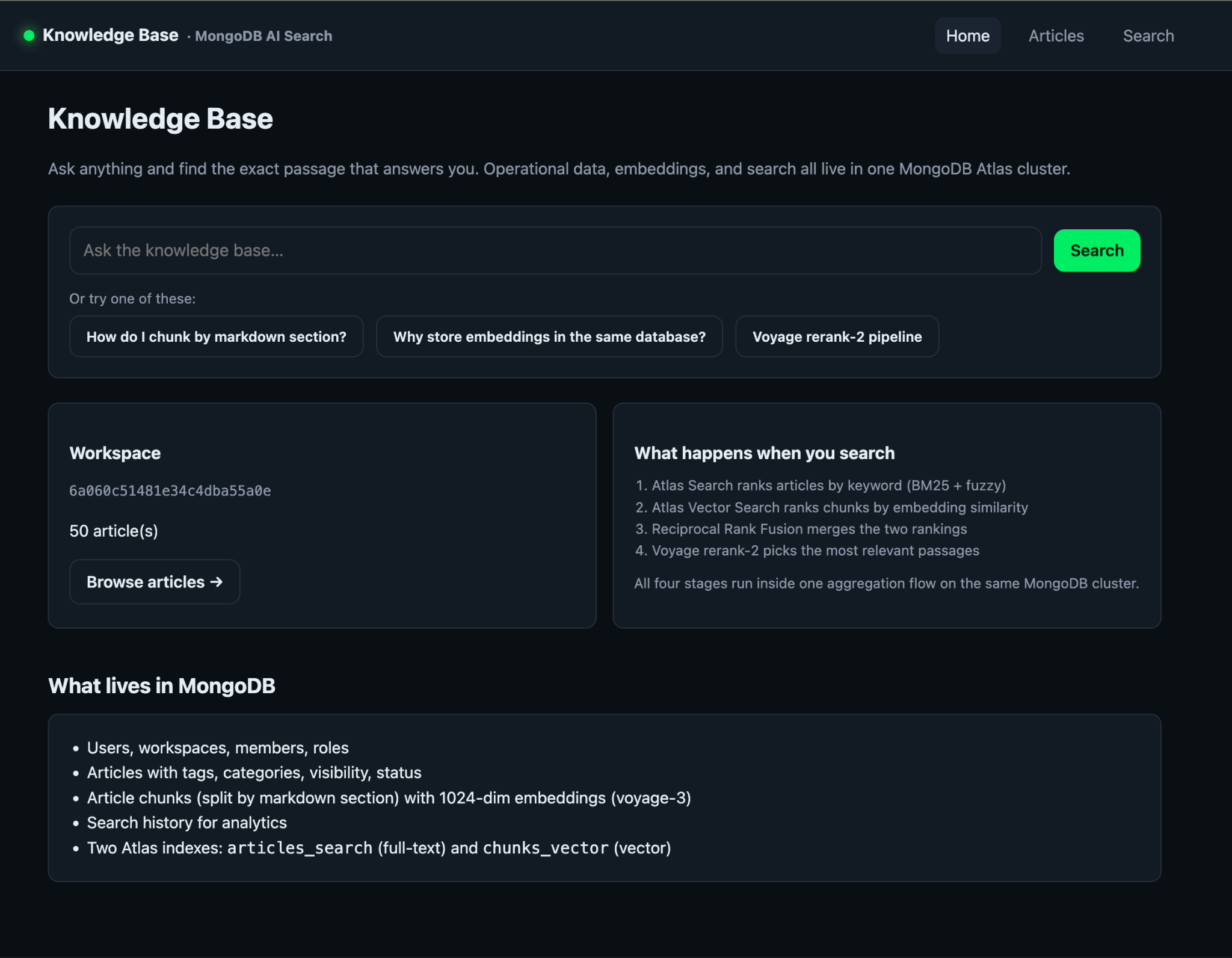Select the Atlas Vector Search ranks chunks step
This screenshot has width=1232, height=958.
pyautogui.click(x=840, y=507)
